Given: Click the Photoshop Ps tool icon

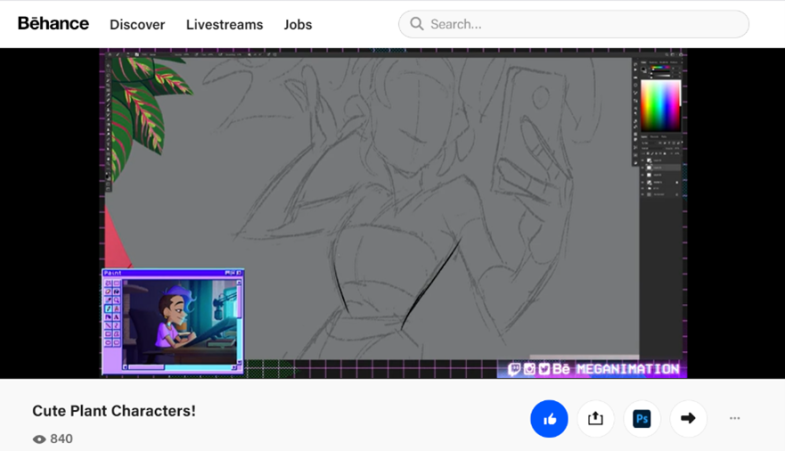Looking at the screenshot, I should coord(642,419).
